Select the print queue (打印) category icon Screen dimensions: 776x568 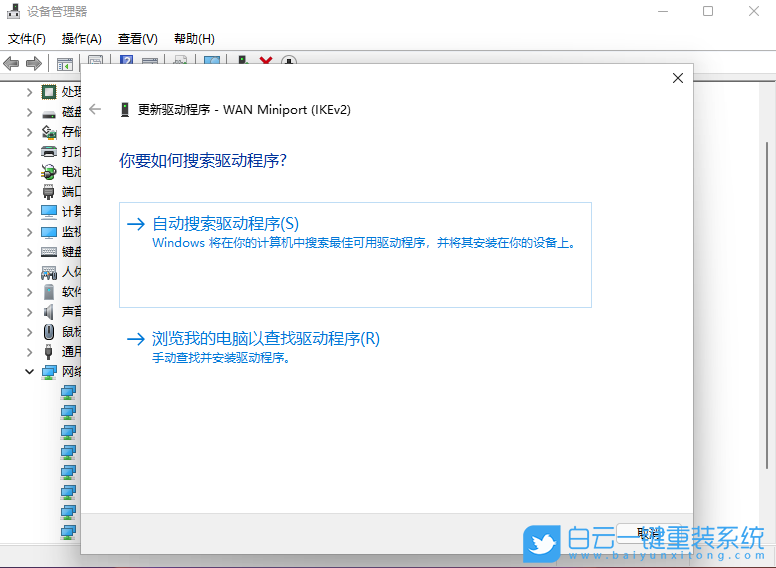point(49,152)
